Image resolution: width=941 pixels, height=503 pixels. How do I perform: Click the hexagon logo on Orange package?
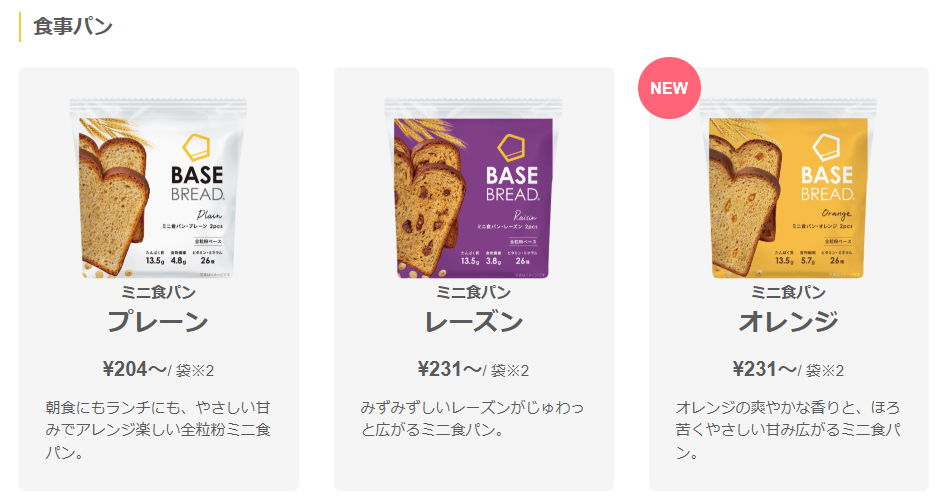point(826,147)
